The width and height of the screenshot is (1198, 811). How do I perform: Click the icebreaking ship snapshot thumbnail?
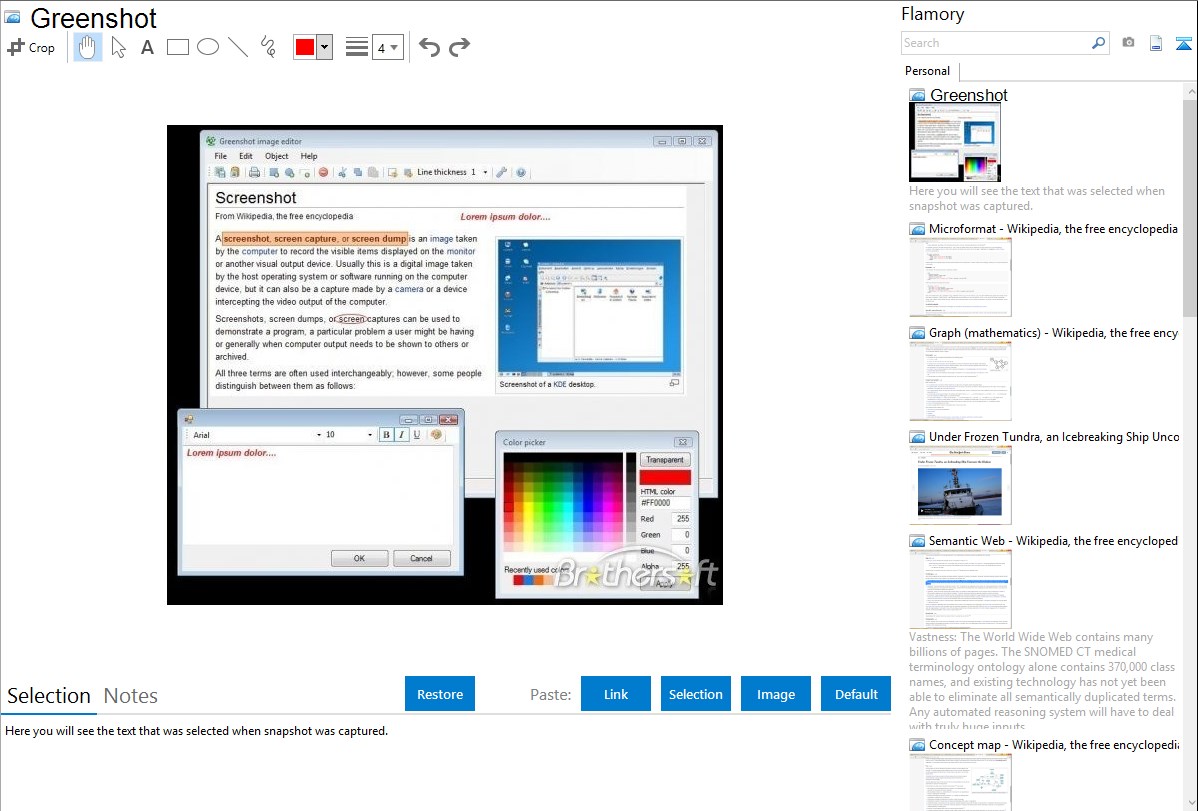[x=960, y=485]
